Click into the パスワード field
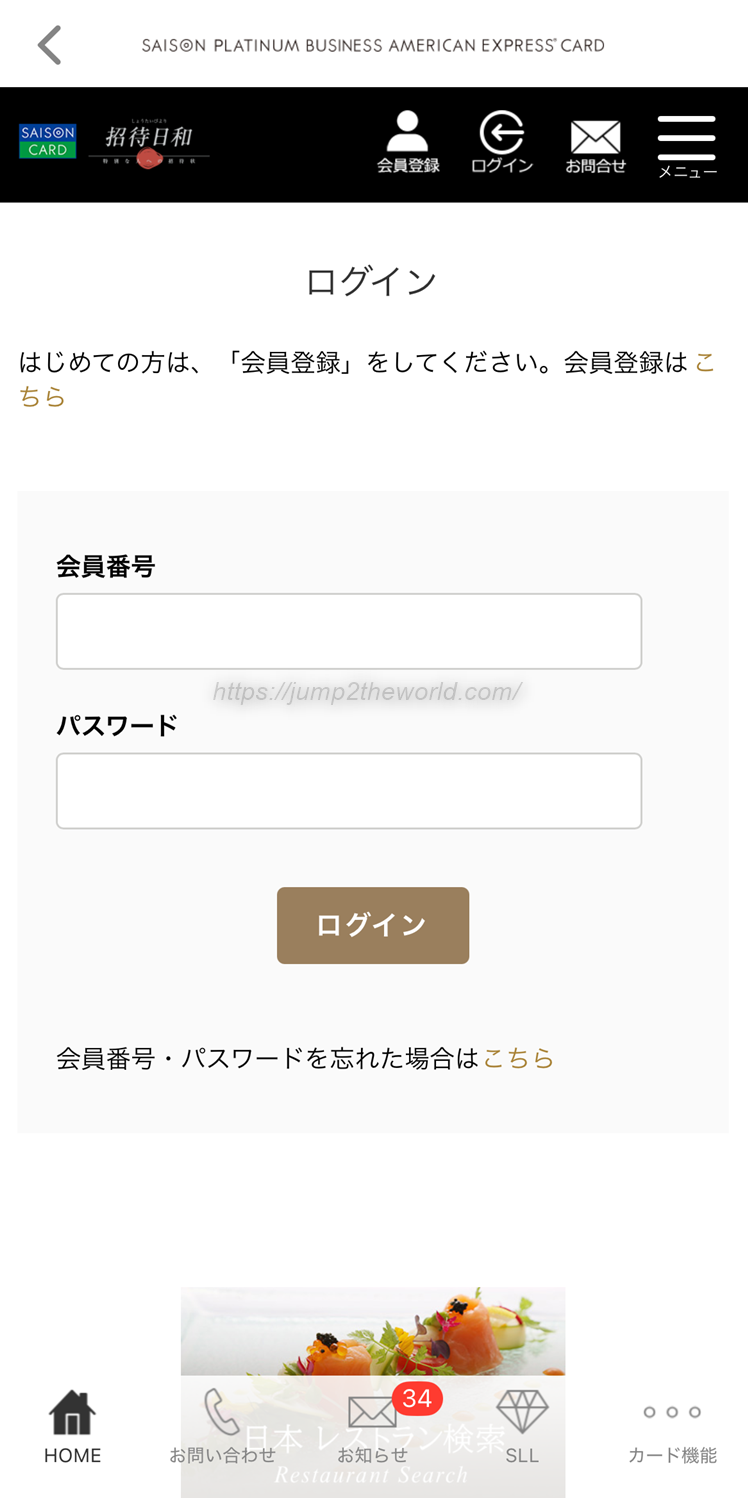The width and height of the screenshot is (748, 1498). 348,790
